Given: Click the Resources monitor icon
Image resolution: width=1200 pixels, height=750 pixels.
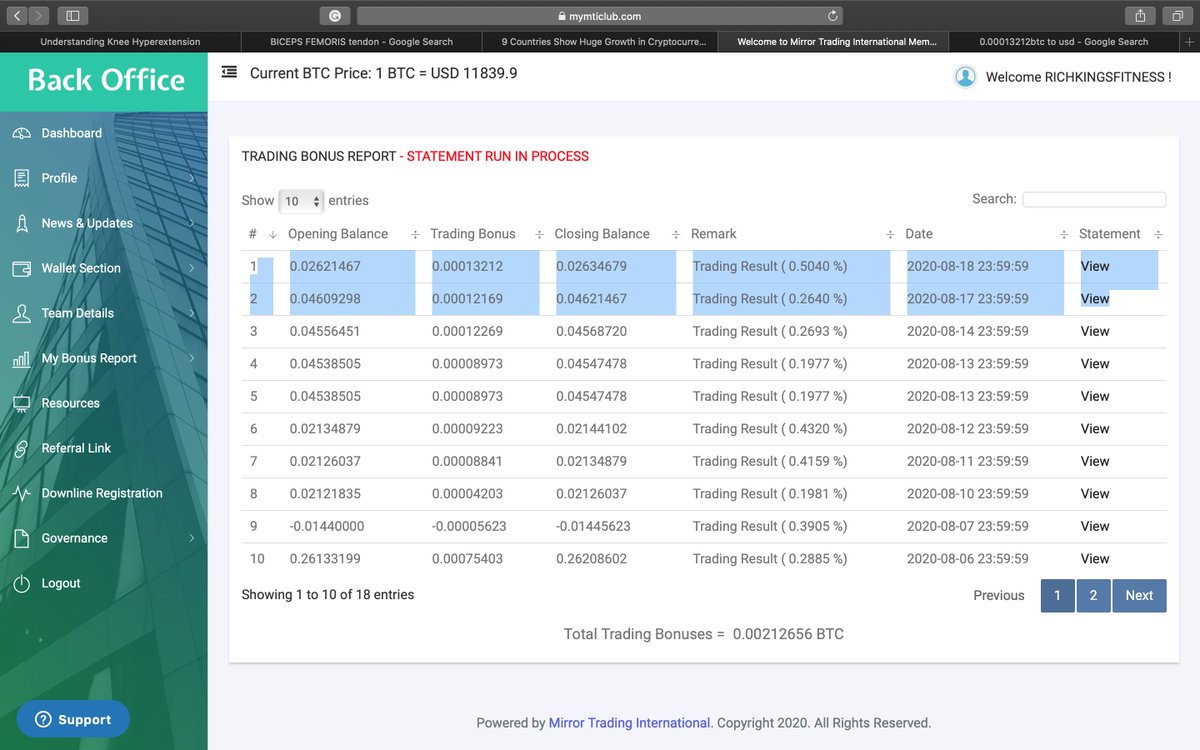Looking at the screenshot, I should [x=21, y=403].
